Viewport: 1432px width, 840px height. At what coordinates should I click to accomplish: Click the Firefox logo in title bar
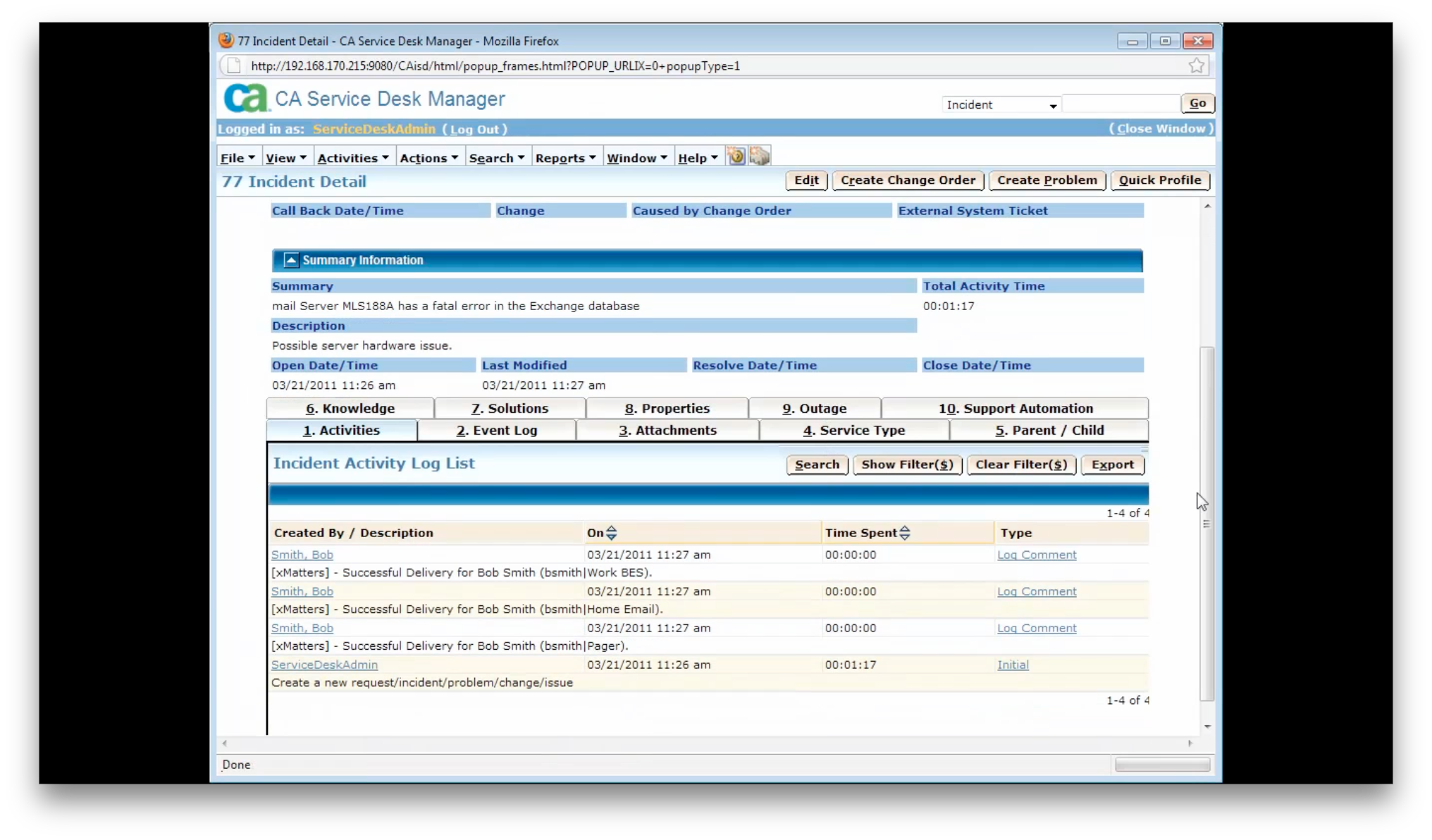coord(226,40)
